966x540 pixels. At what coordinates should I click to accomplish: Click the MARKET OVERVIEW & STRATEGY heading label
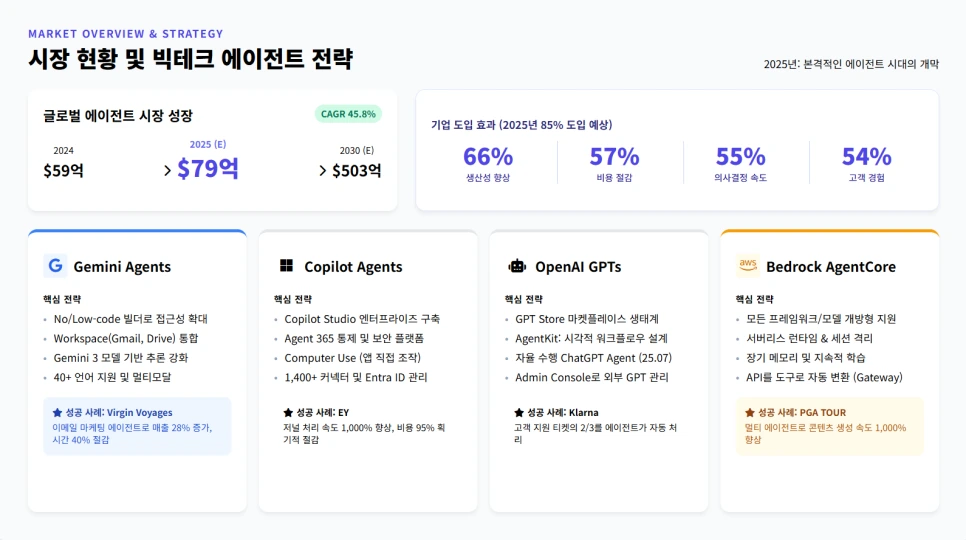(126, 34)
